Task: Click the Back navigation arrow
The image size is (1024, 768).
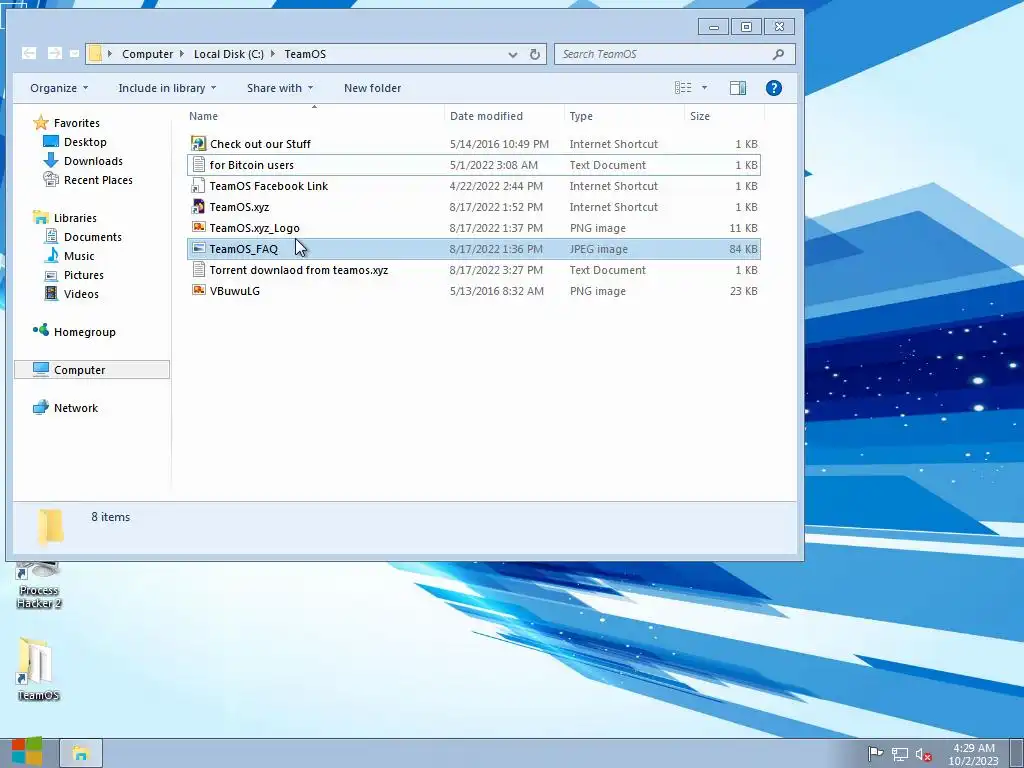Action: (29, 54)
